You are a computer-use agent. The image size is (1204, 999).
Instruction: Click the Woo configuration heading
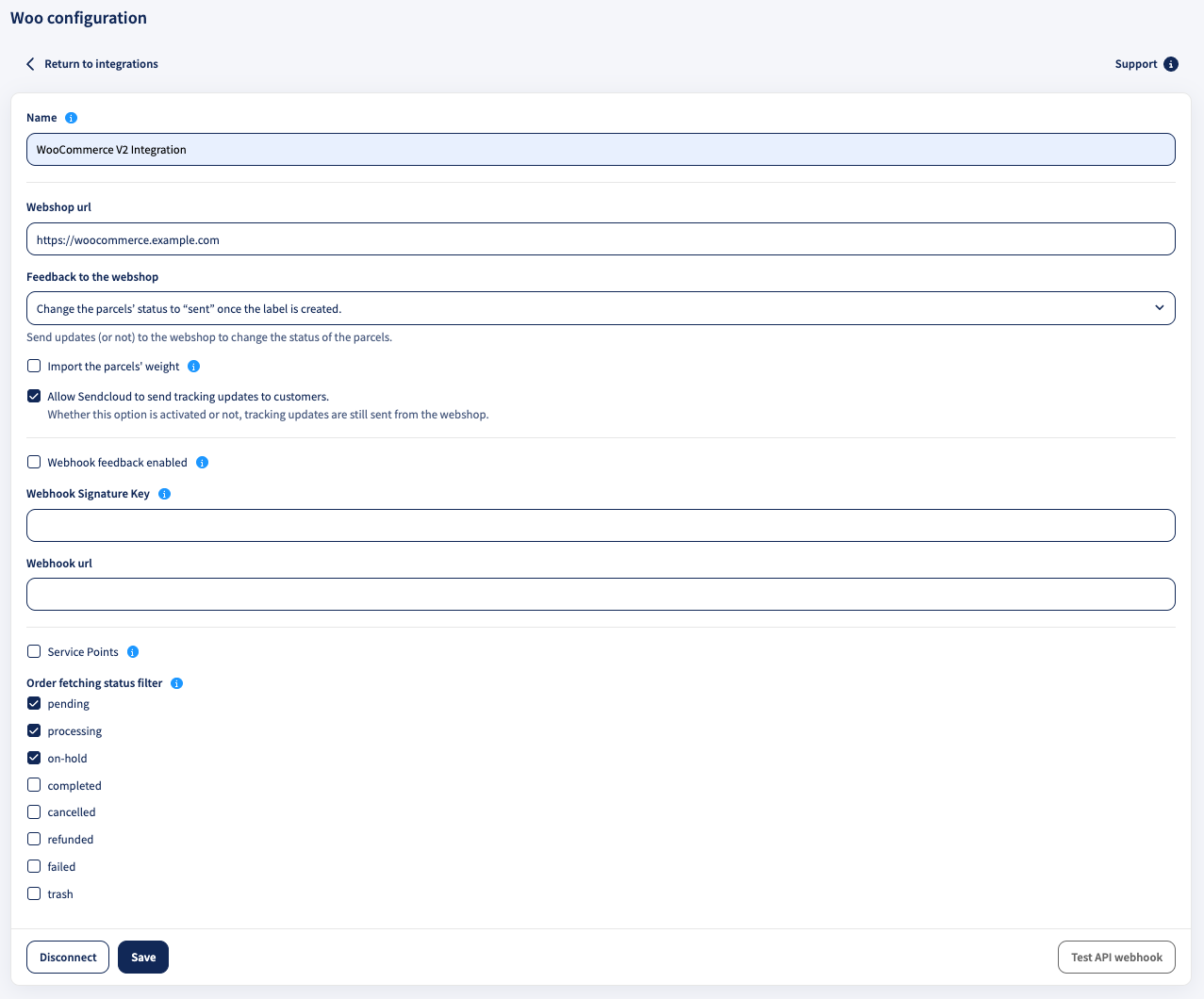point(78,18)
